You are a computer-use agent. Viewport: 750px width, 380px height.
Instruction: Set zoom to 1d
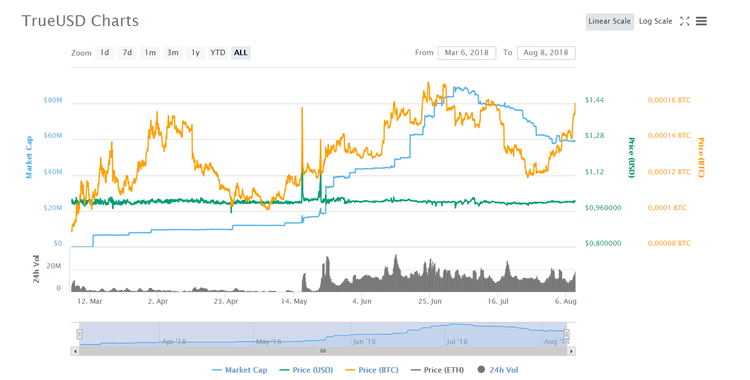click(x=104, y=53)
